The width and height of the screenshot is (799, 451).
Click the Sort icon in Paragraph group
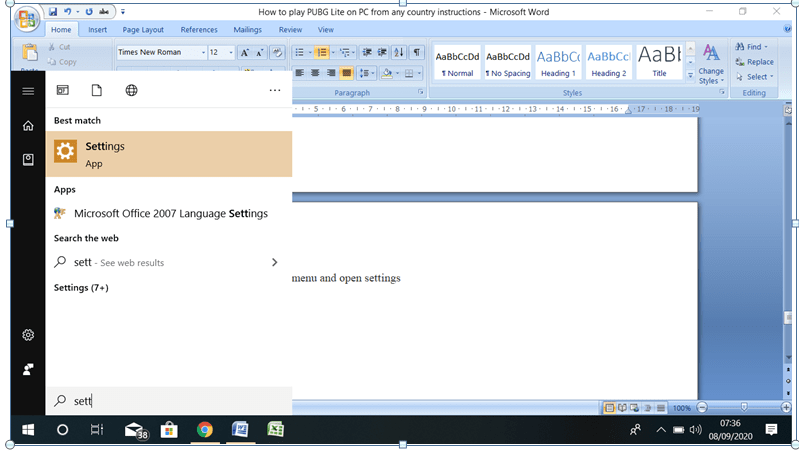399,52
